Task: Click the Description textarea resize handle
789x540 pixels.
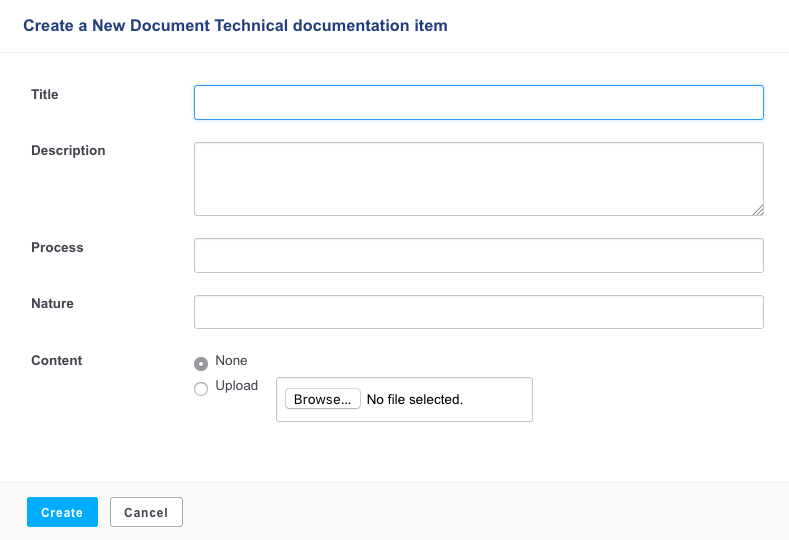Action: (x=758, y=210)
